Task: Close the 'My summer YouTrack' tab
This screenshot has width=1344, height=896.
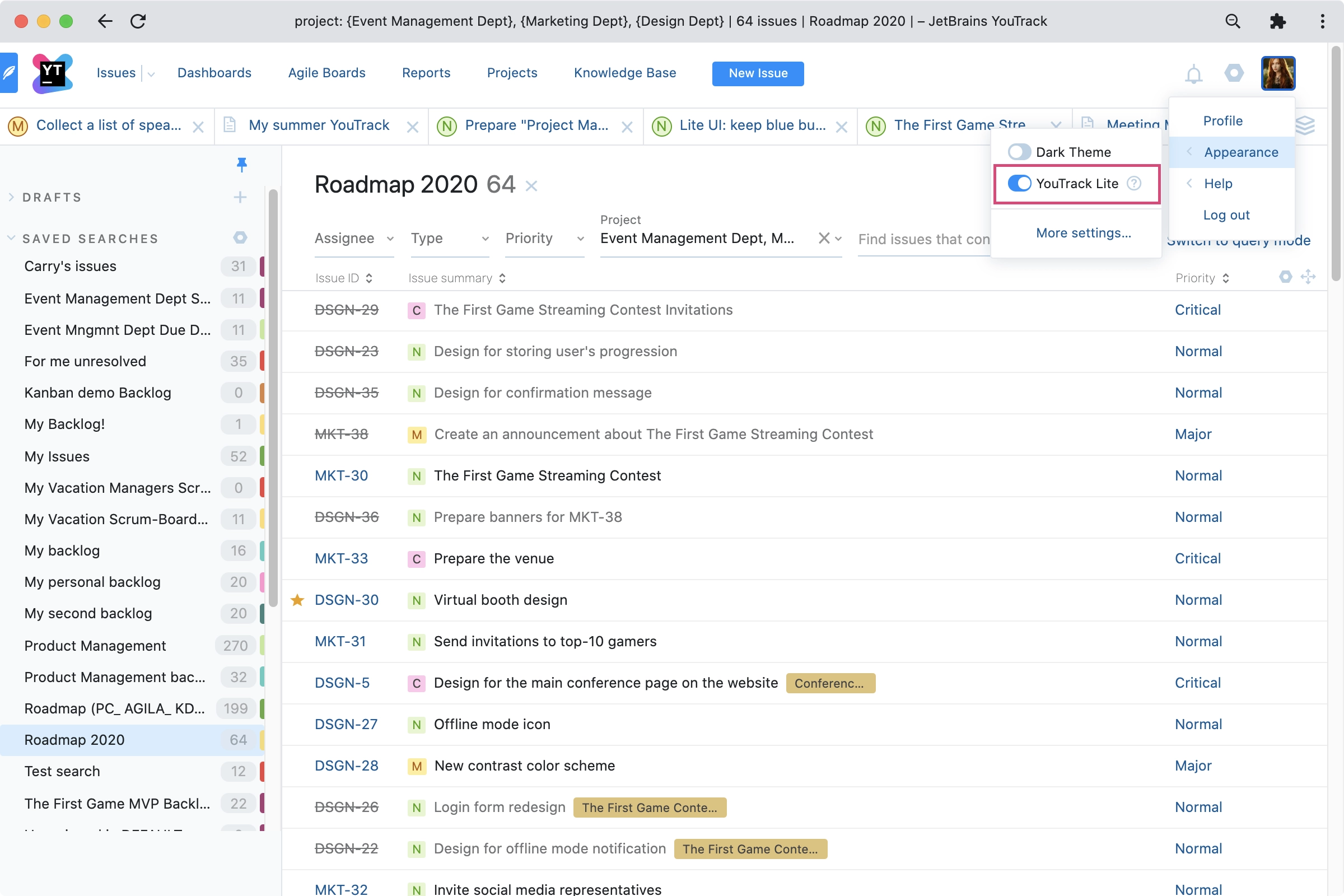Action: tap(413, 127)
